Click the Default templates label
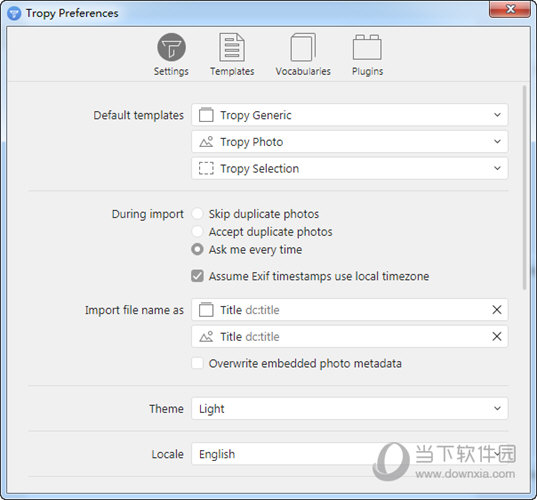The width and height of the screenshot is (537, 500). 138,115
